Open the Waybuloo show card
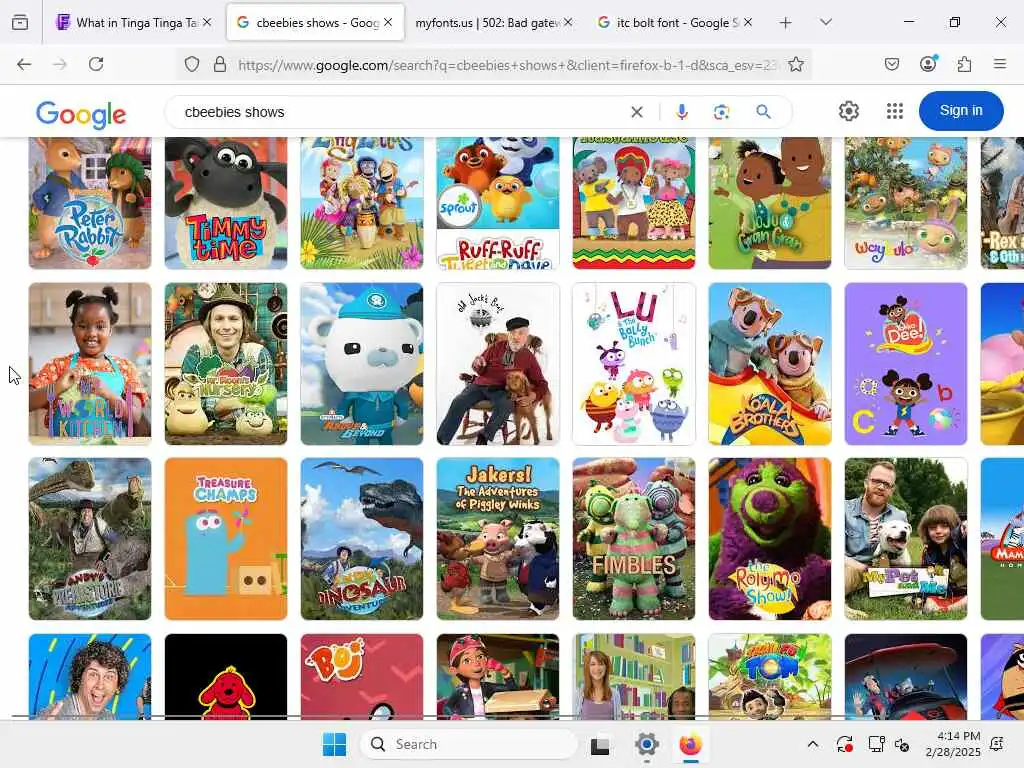 906,203
